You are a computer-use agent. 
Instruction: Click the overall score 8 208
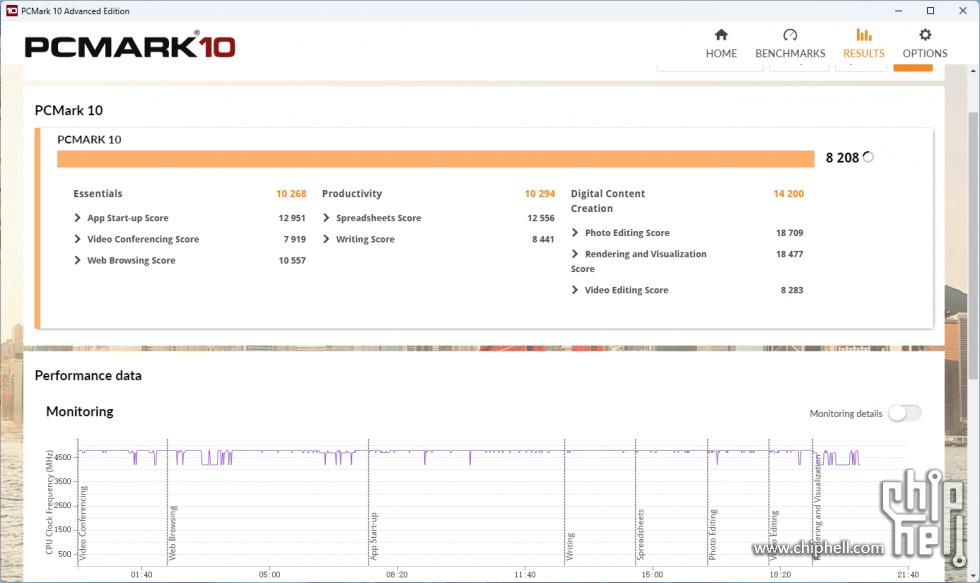coord(842,157)
